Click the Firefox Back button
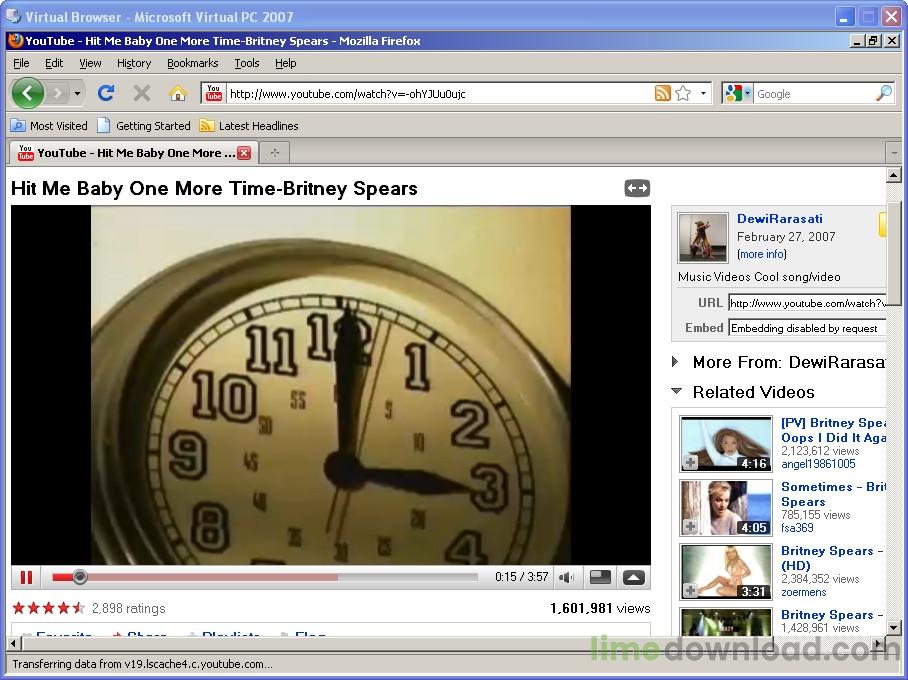908x680 pixels. pyautogui.click(x=28, y=93)
